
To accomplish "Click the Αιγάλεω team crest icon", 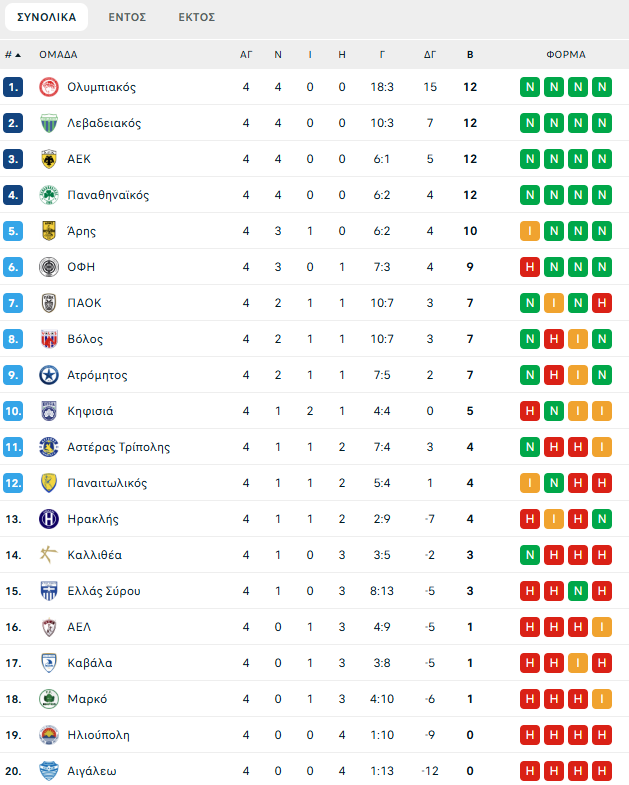I will point(48,771).
